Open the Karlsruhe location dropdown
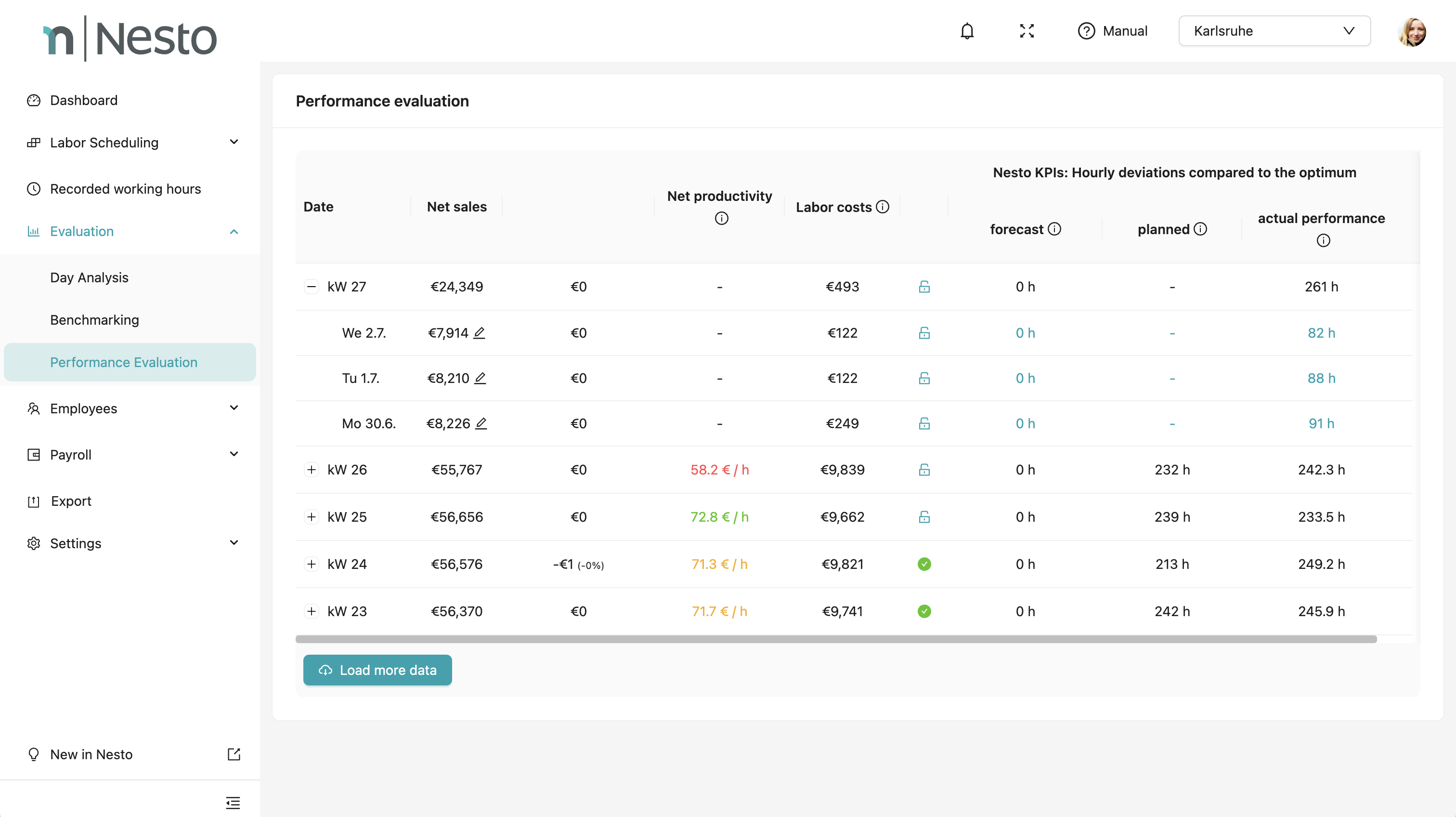The image size is (1456, 817). click(1274, 31)
